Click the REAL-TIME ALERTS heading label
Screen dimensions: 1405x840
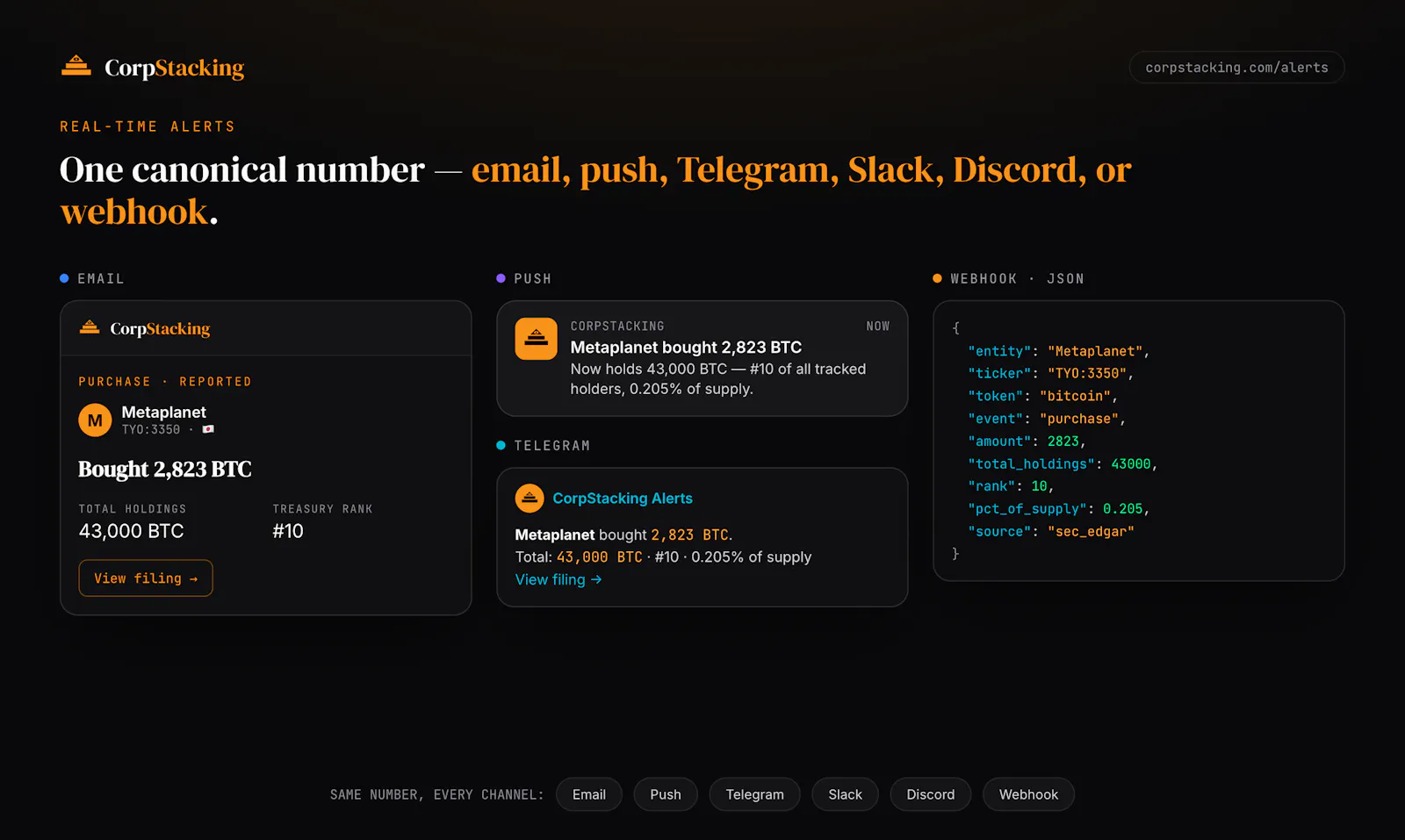click(x=148, y=126)
